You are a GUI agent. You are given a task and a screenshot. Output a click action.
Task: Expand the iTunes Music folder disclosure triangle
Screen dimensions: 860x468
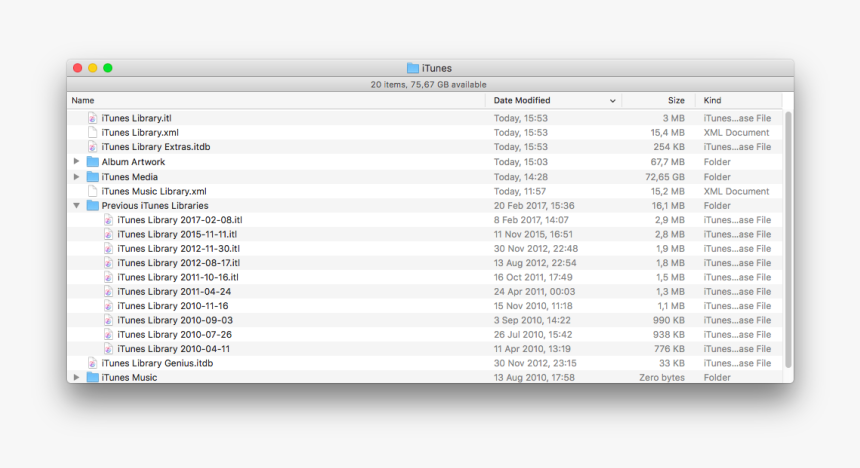click(x=76, y=377)
